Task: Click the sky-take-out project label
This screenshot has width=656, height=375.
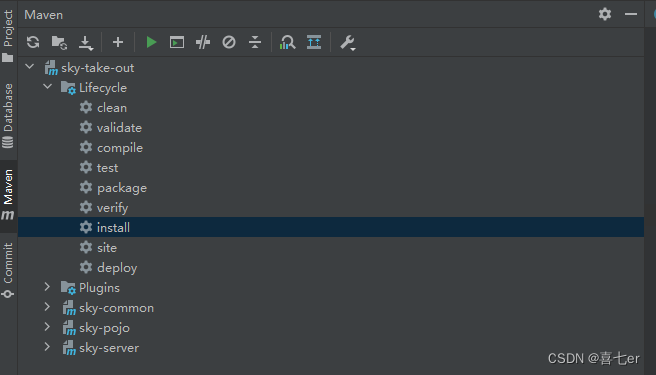Action: tap(97, 68)
